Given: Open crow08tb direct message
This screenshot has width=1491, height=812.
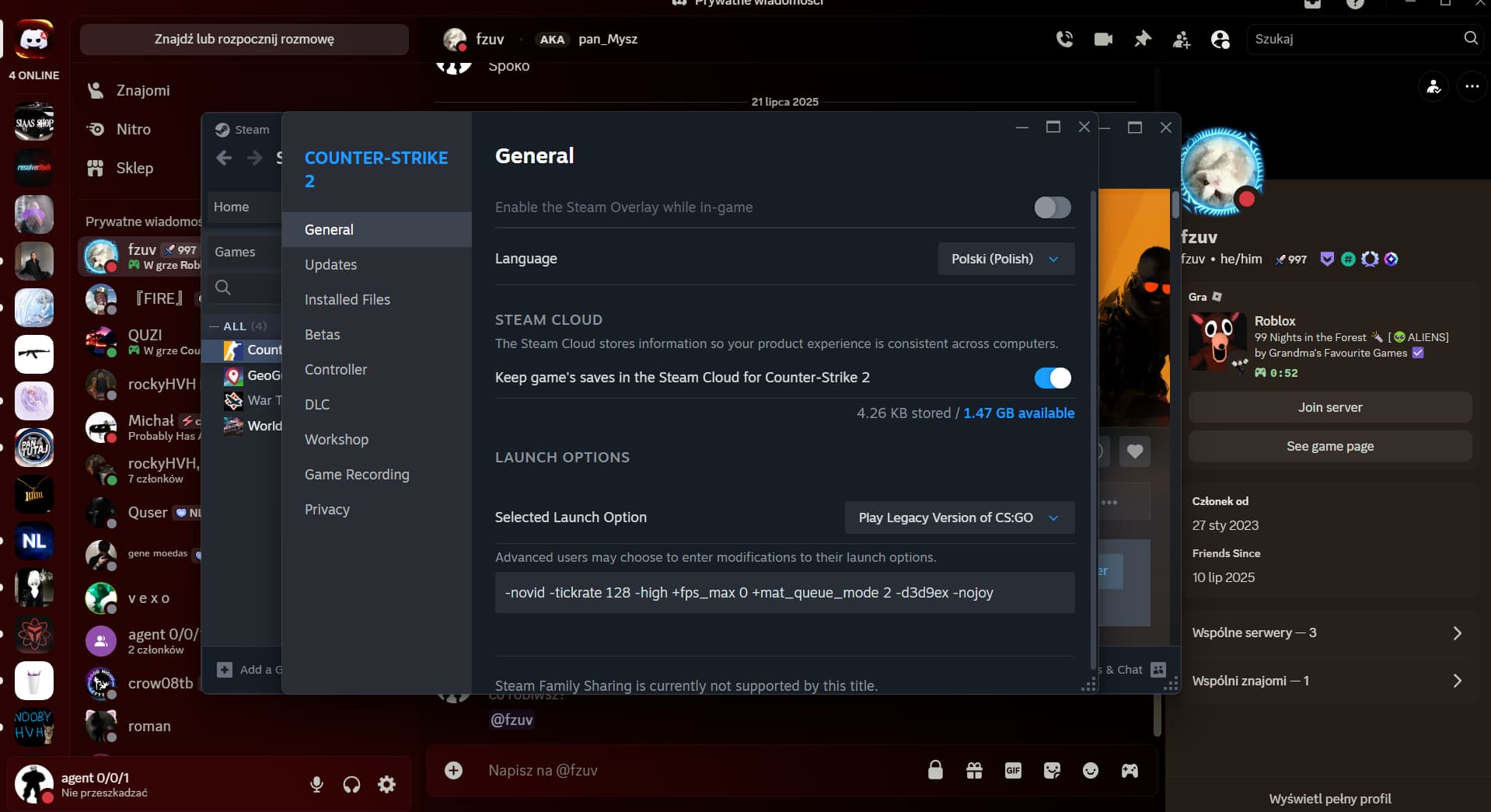Looking at the screenshot, I should click(141, 683).
